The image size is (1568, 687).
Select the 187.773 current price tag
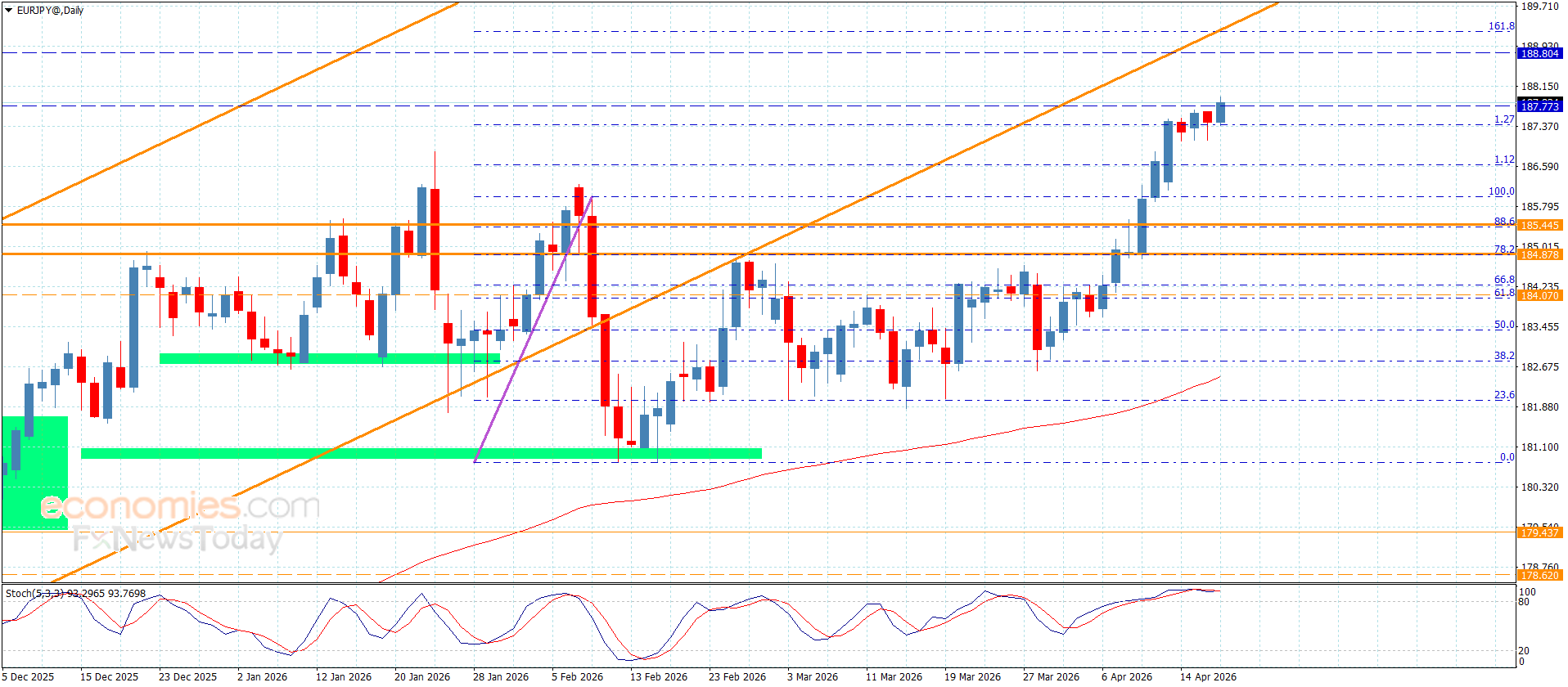[1539, 106]
